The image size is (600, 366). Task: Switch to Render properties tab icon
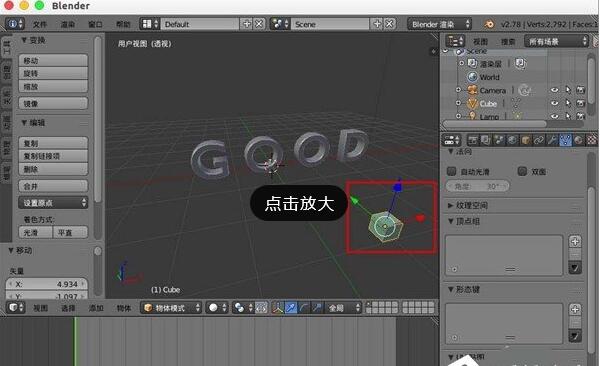[x=473, y=141]
